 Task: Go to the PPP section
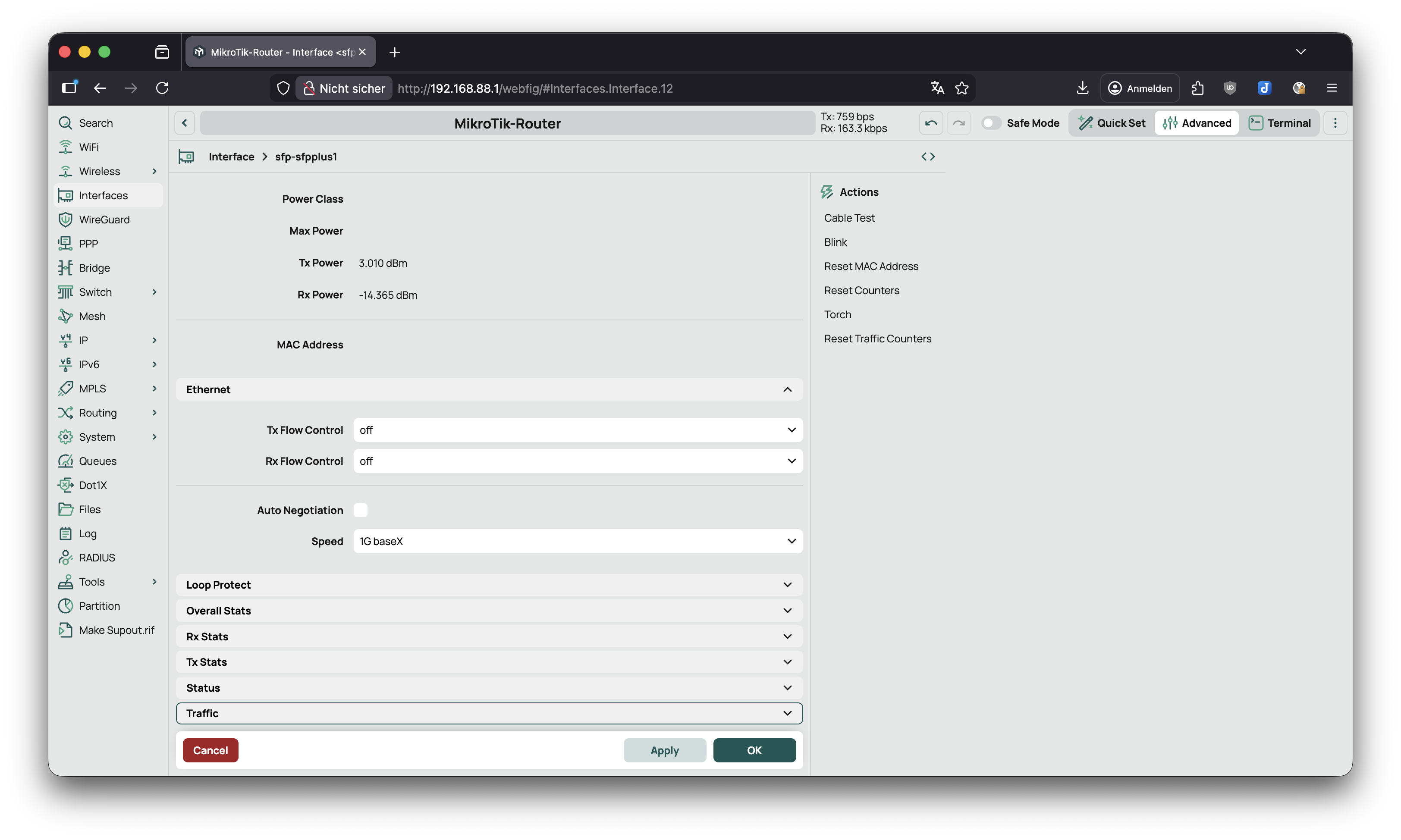pos(109,243)
